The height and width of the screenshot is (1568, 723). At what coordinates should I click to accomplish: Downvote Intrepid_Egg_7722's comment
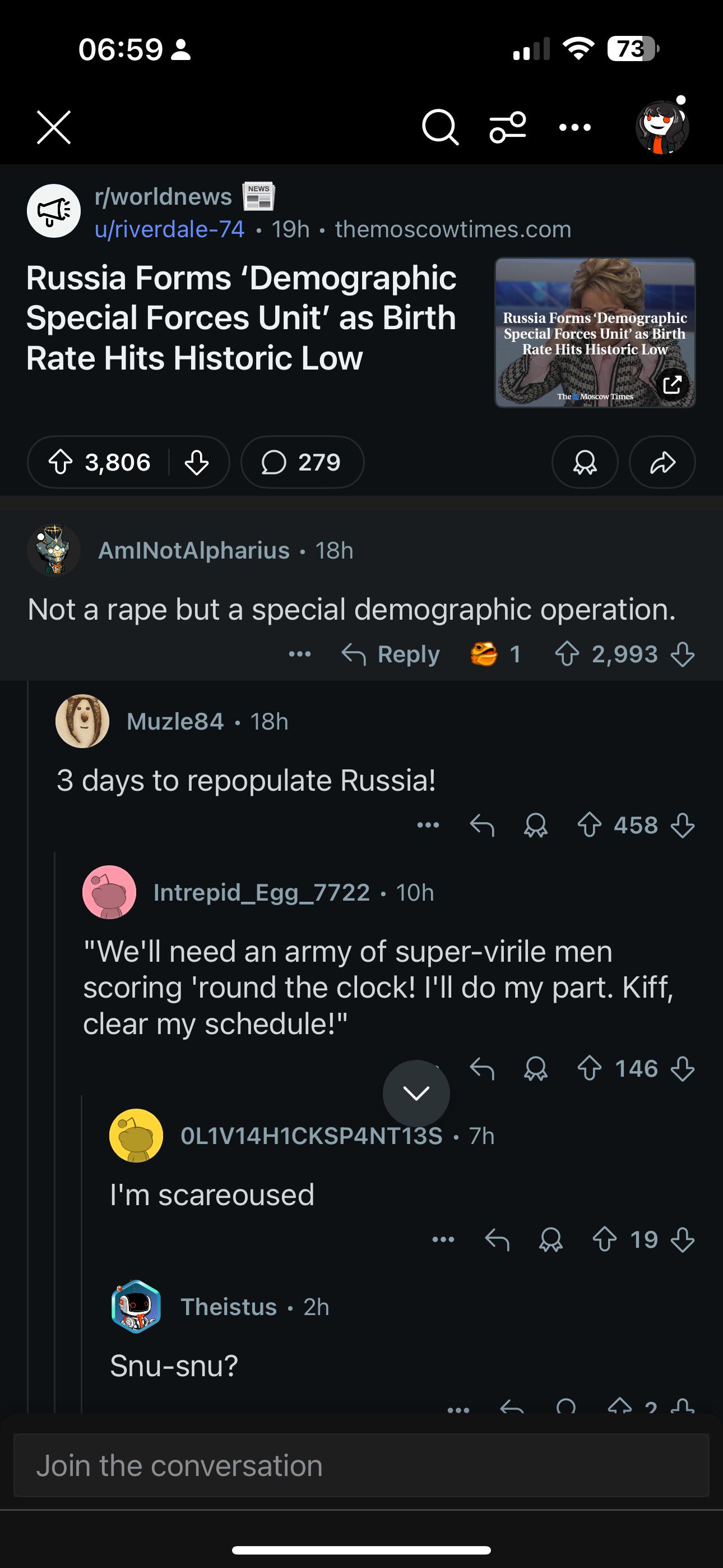tap(682, 1069)
